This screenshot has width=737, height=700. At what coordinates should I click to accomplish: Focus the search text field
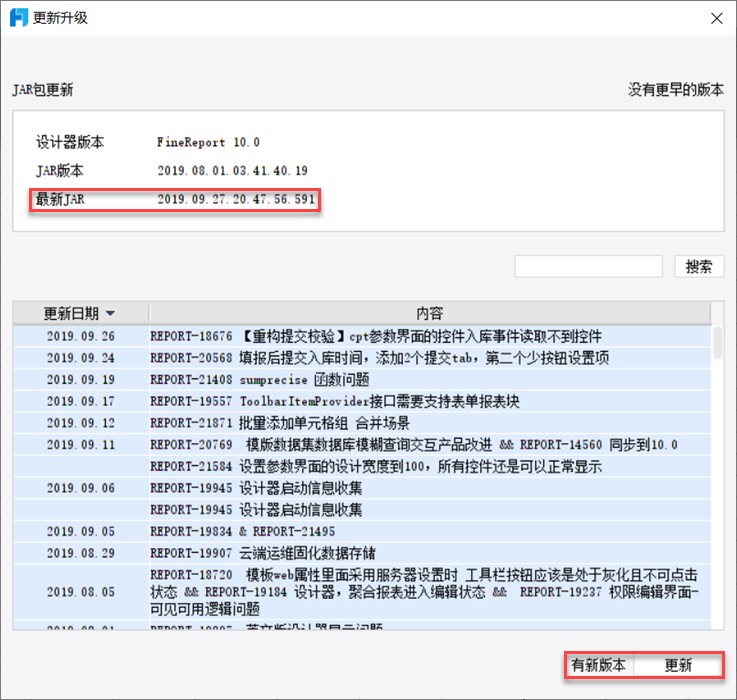[x=588, y=267]
